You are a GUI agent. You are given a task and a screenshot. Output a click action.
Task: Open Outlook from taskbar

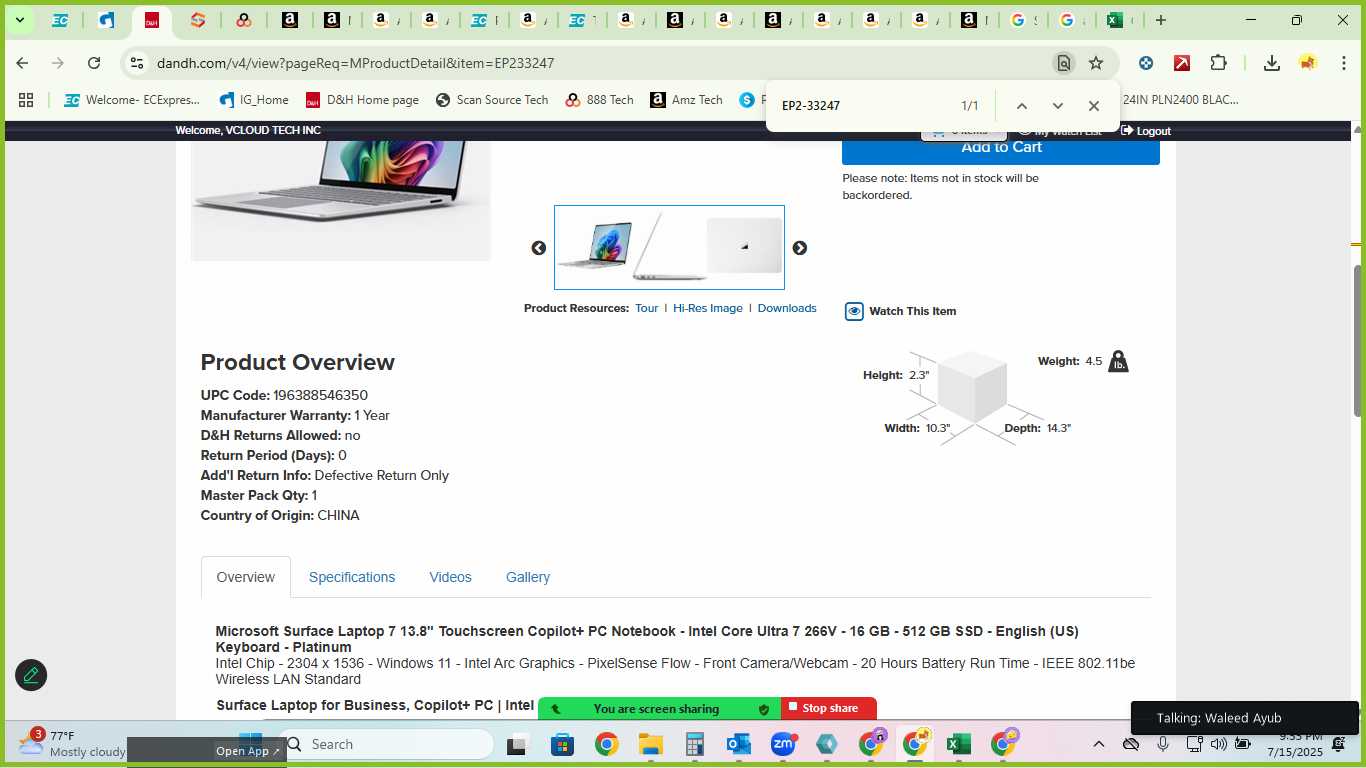pos(739,744)
